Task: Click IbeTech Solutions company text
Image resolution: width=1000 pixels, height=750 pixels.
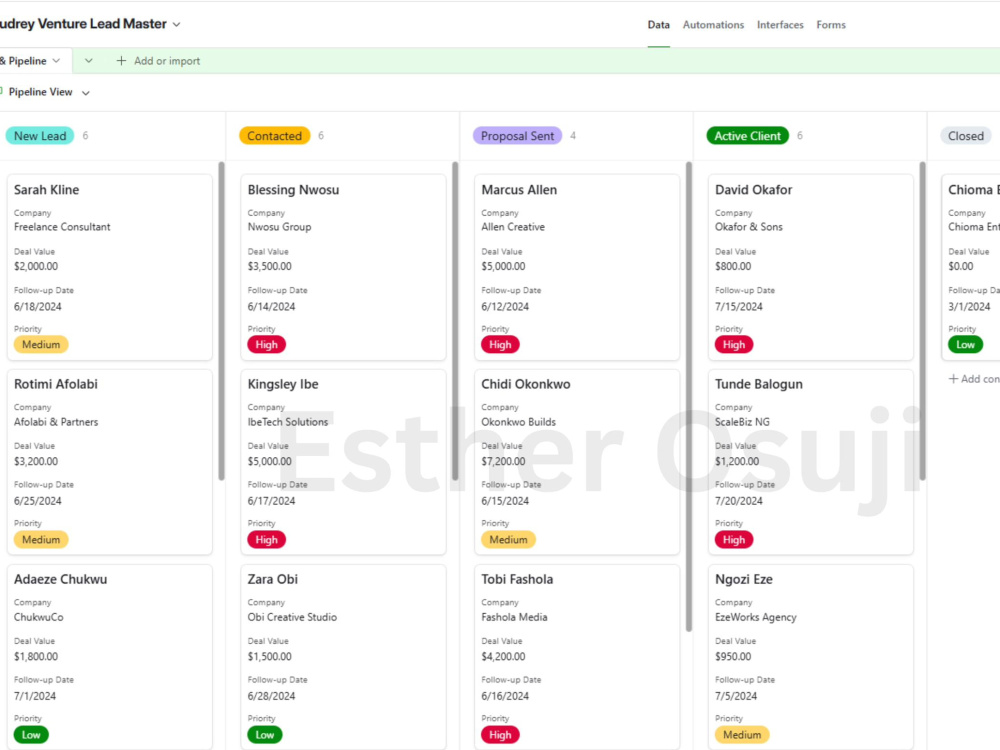Action: click(x=288, y=422)
